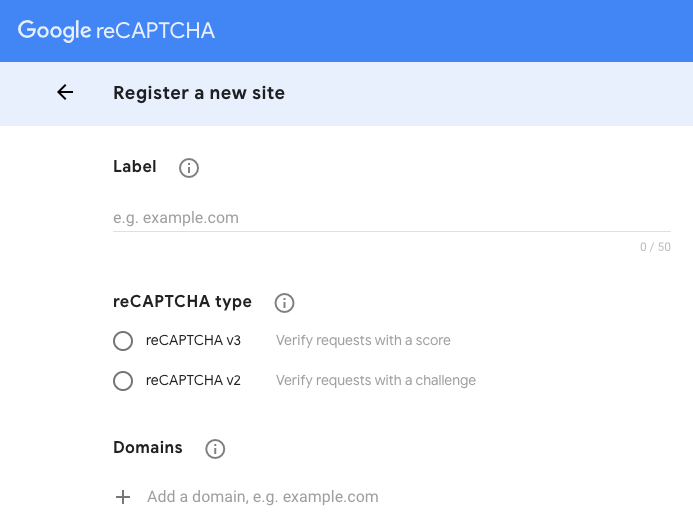Click "Verify requests with a challenge" description
The height and width of the screenshot is (531, 693).
pyautogui.click(x=376, y=380)
